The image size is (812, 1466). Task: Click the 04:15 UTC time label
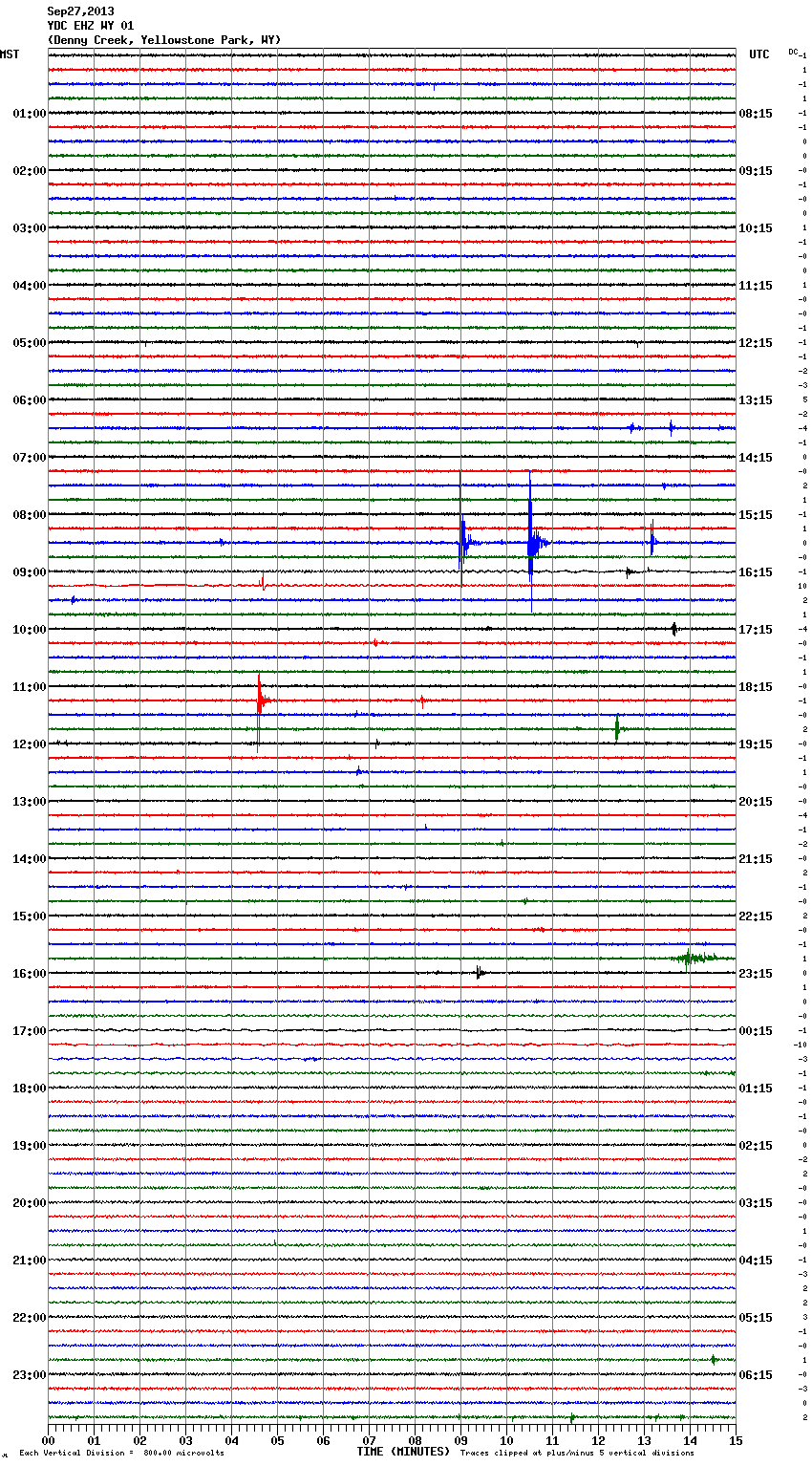click(756, 1261)
